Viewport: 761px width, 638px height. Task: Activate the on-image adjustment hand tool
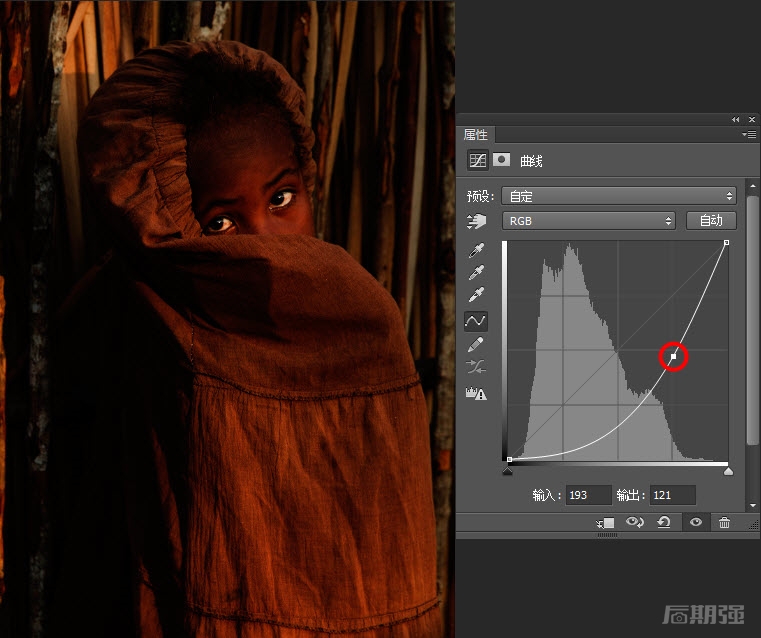coord(476,221)
